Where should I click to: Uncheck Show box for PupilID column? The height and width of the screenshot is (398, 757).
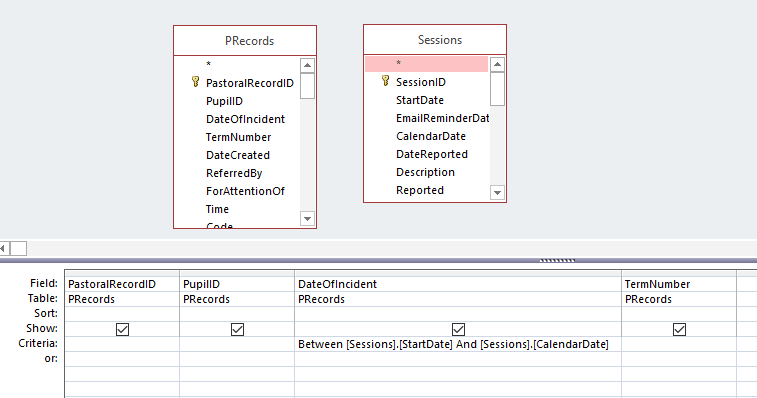pos(238,329)
